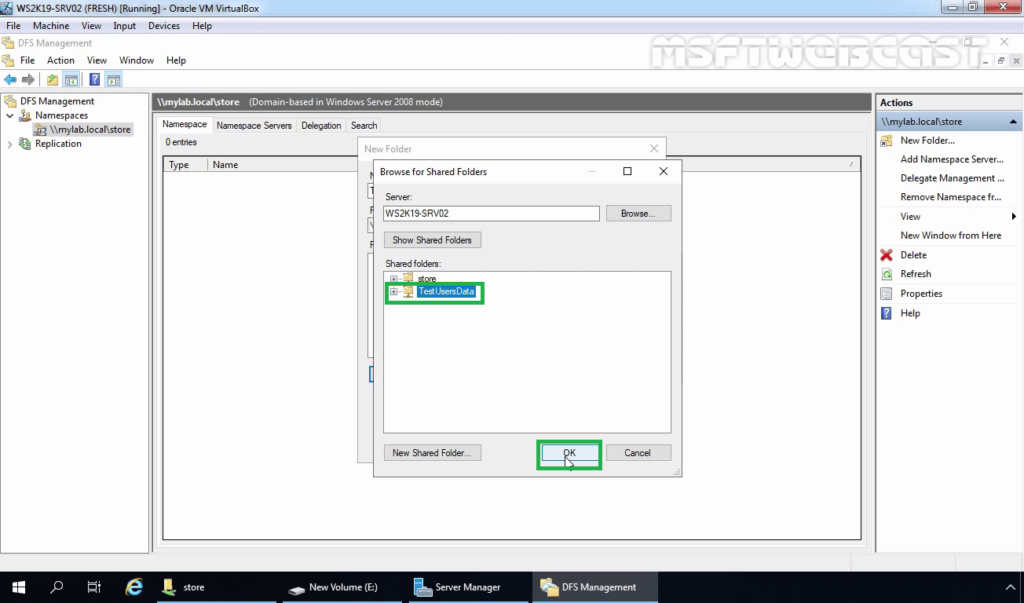Click the Type column header
Screen dimensions: 1024x603
click(185, 165)
